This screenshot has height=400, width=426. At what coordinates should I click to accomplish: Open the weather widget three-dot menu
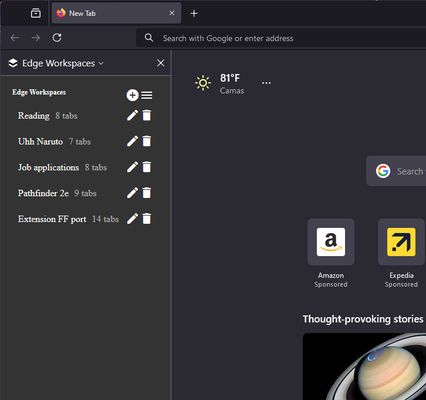click(266, 83)
